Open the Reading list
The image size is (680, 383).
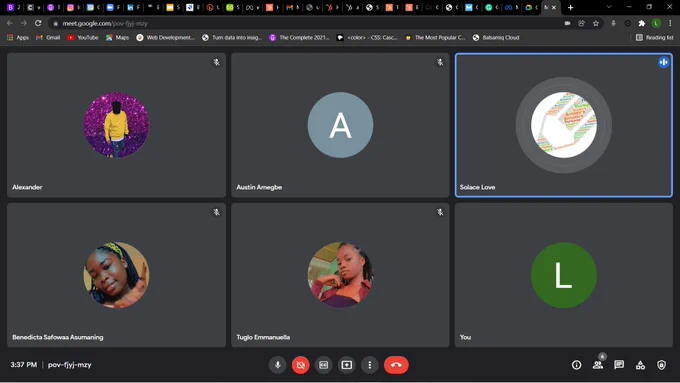tap(655, 38)
